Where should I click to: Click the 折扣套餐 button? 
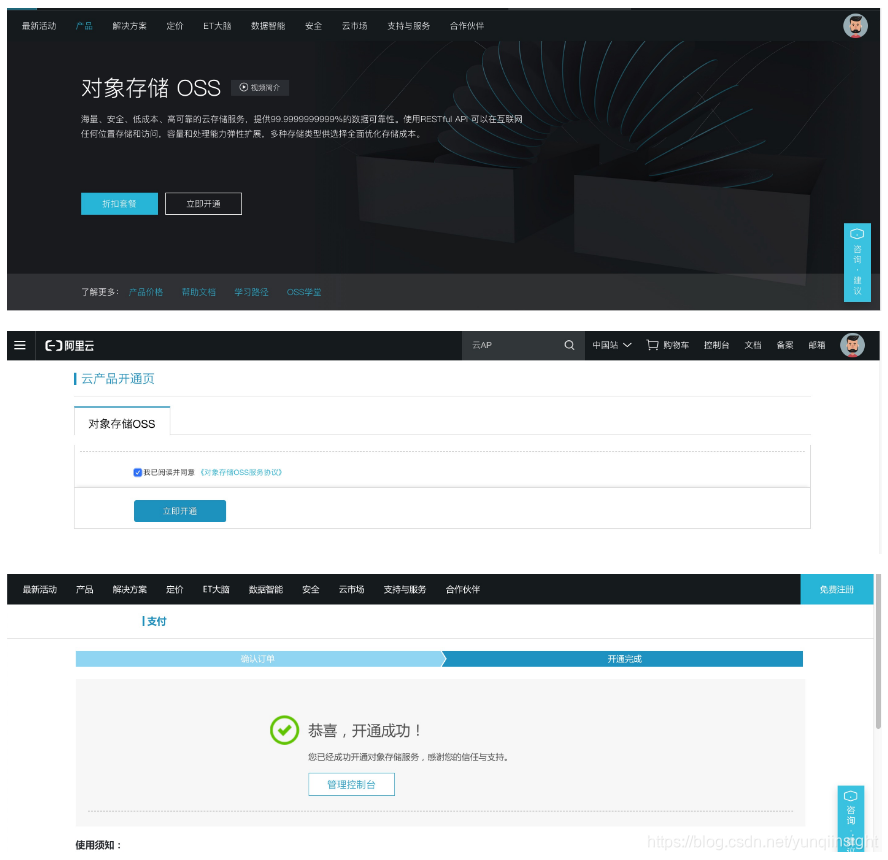point(119,204)
